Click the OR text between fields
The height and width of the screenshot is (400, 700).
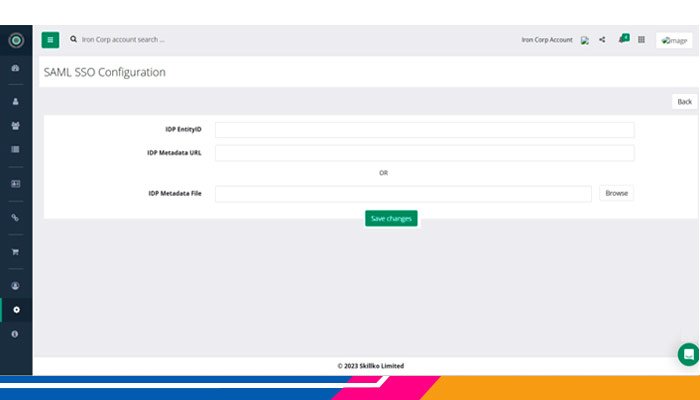point(383,173)
